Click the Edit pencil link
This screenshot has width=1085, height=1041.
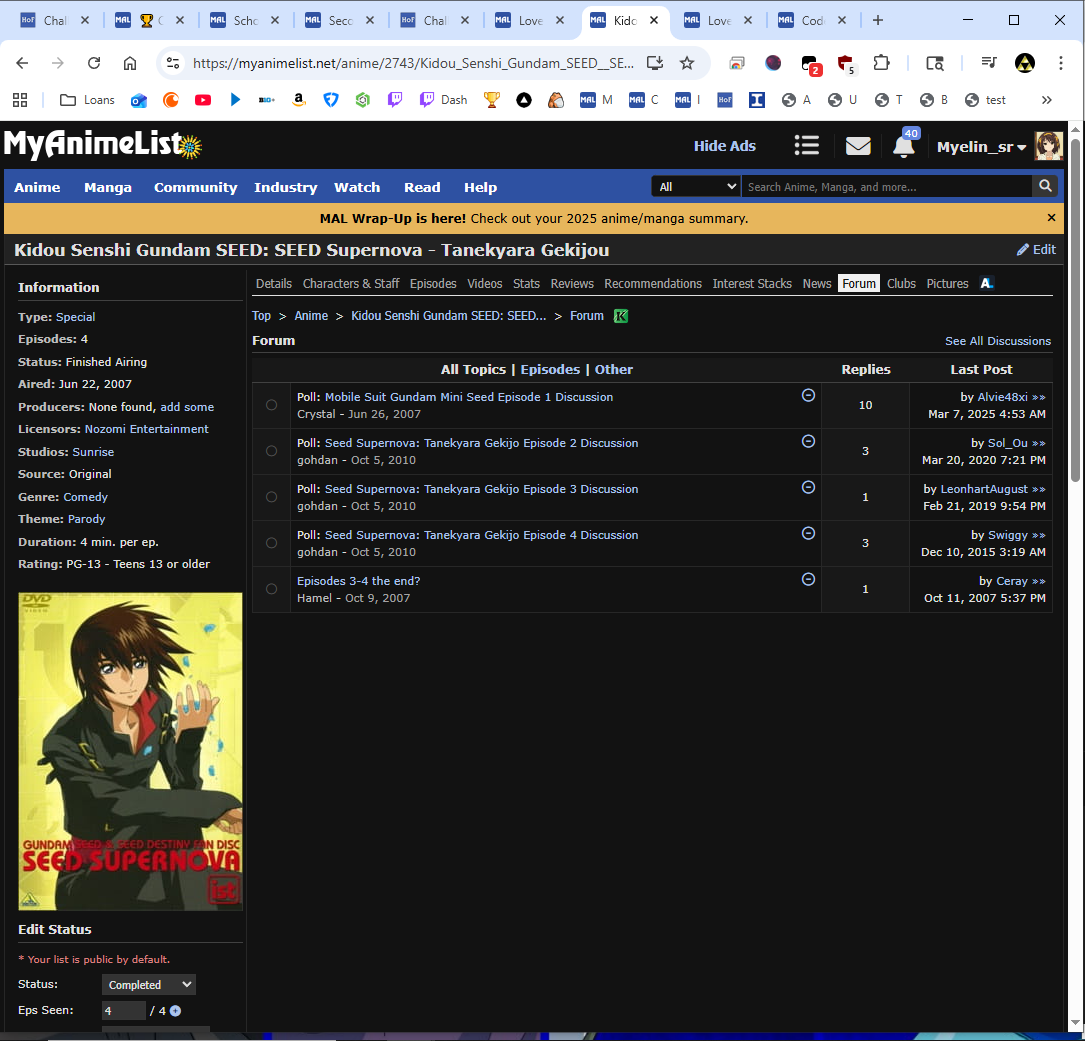tap(1036, 250)
